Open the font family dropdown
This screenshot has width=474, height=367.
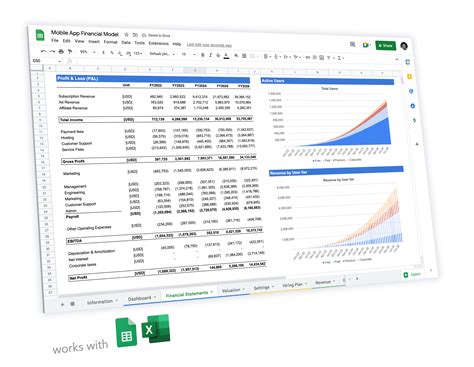(162, 54)
